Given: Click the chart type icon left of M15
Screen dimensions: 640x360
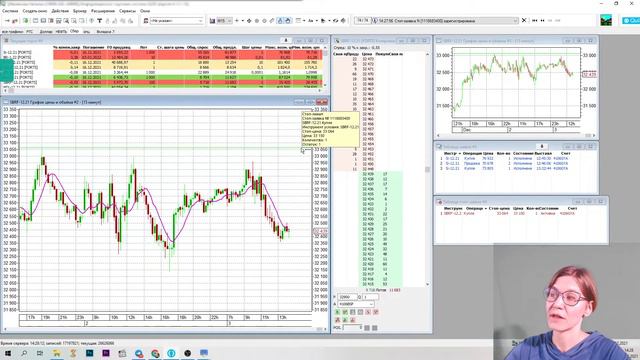Looking at the screenshot, I should coord(212,20).
